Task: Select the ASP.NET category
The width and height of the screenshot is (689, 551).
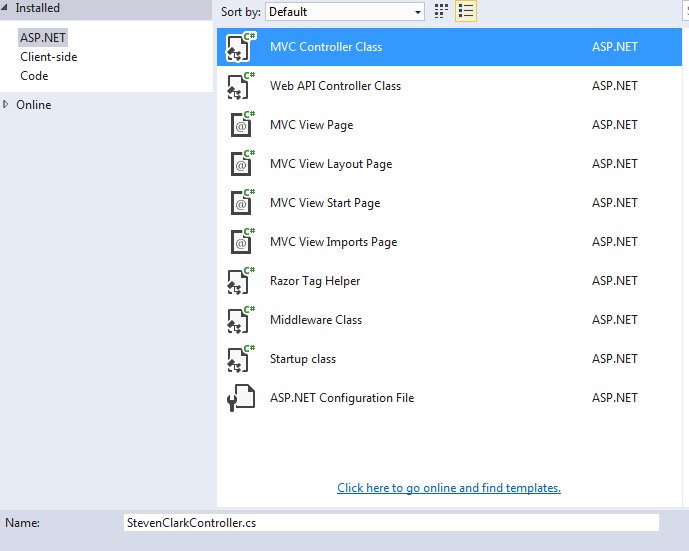Action: tap(43, 38)
